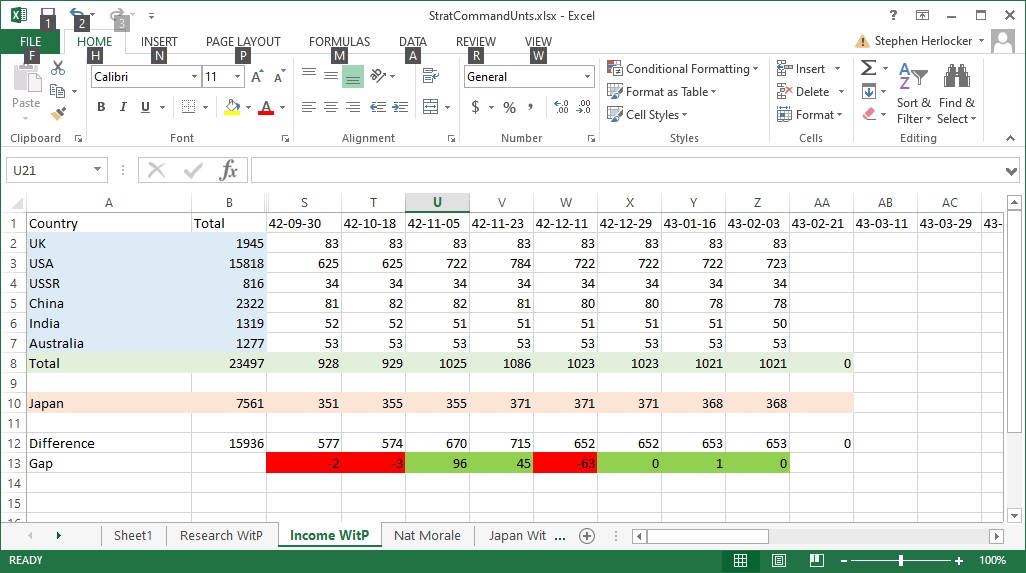The height and width of the screenshot is (573, 1026).
Task: Open the Name Box dropdown arrow
Action: tap(97, 169)
